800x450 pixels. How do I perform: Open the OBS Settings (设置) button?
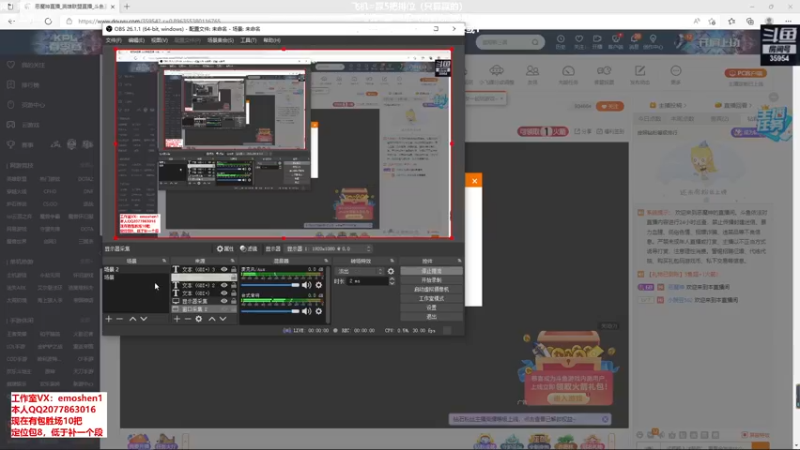click(432, 308)
